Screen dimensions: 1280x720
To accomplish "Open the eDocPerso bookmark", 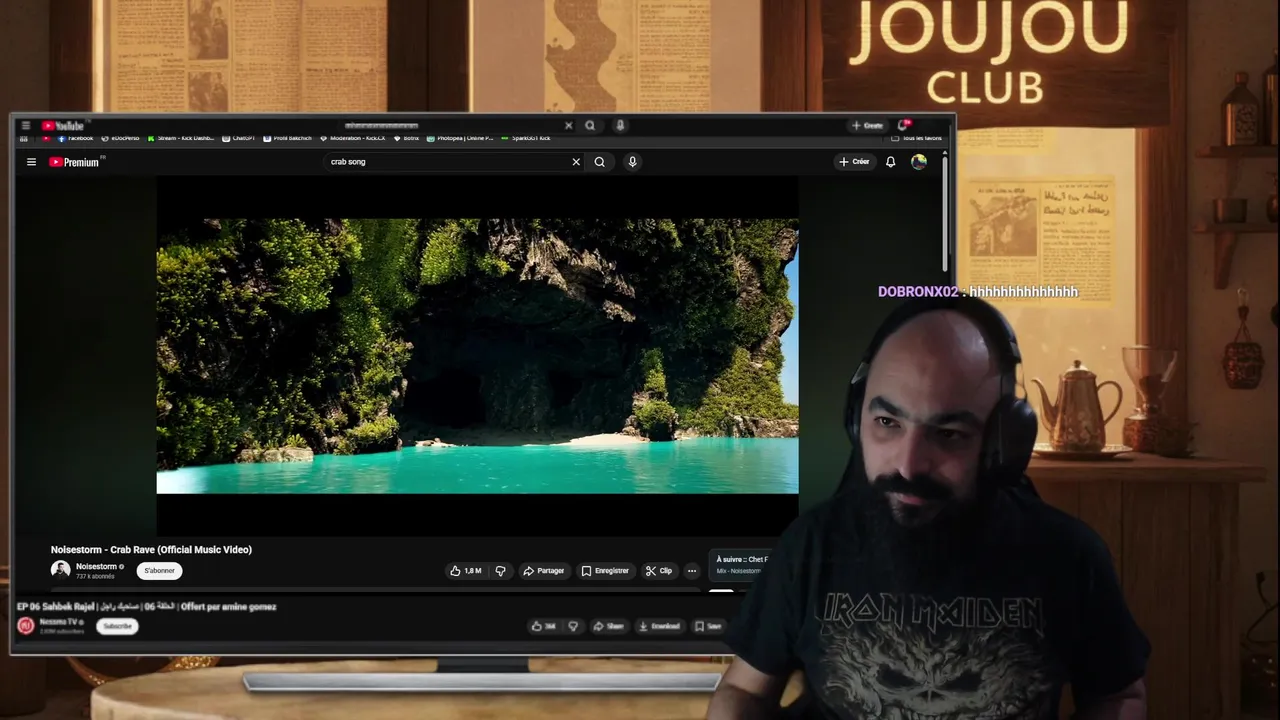I will point(122,138).
